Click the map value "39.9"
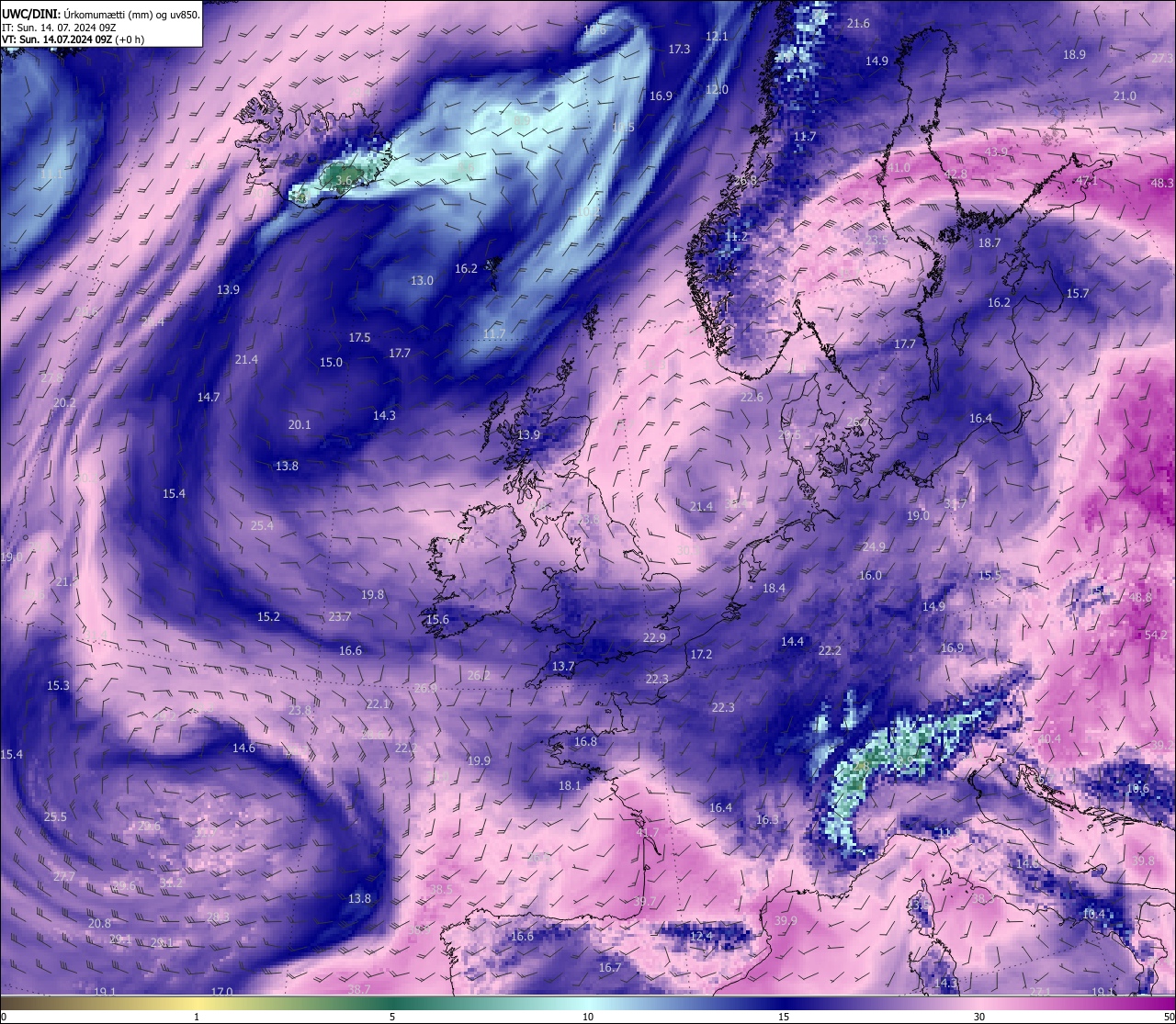The height and width of the screenshot is (1024, 1176). tap(786, 921)
